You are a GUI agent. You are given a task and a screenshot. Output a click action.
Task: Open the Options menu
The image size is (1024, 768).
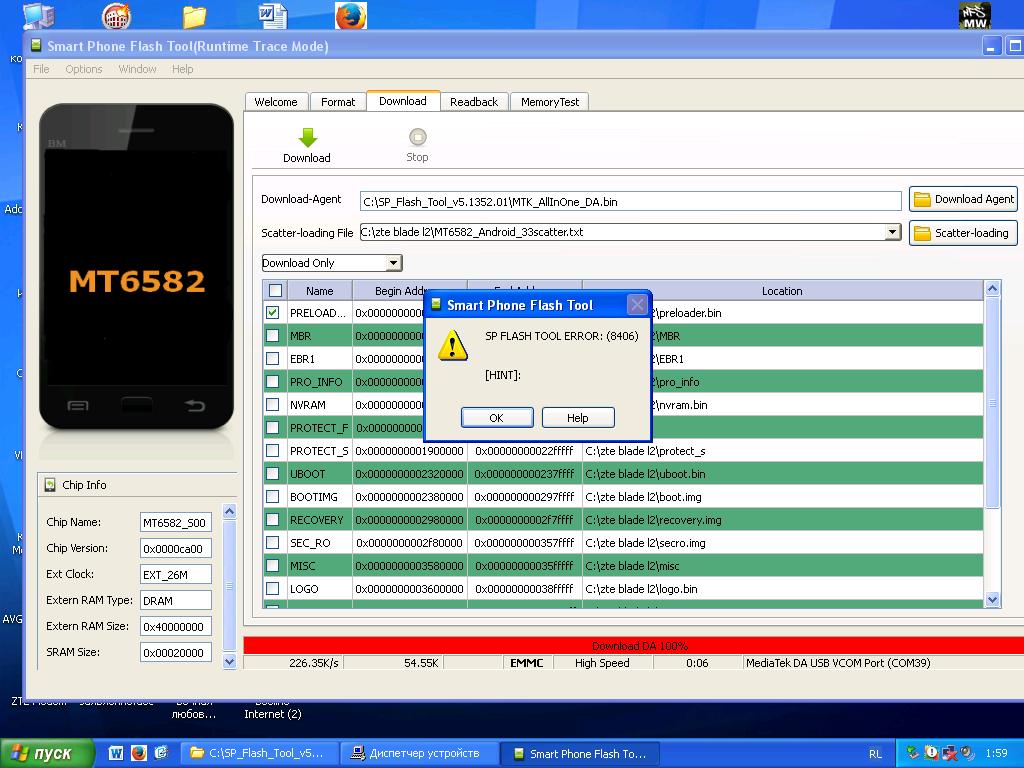click(84, 69)
